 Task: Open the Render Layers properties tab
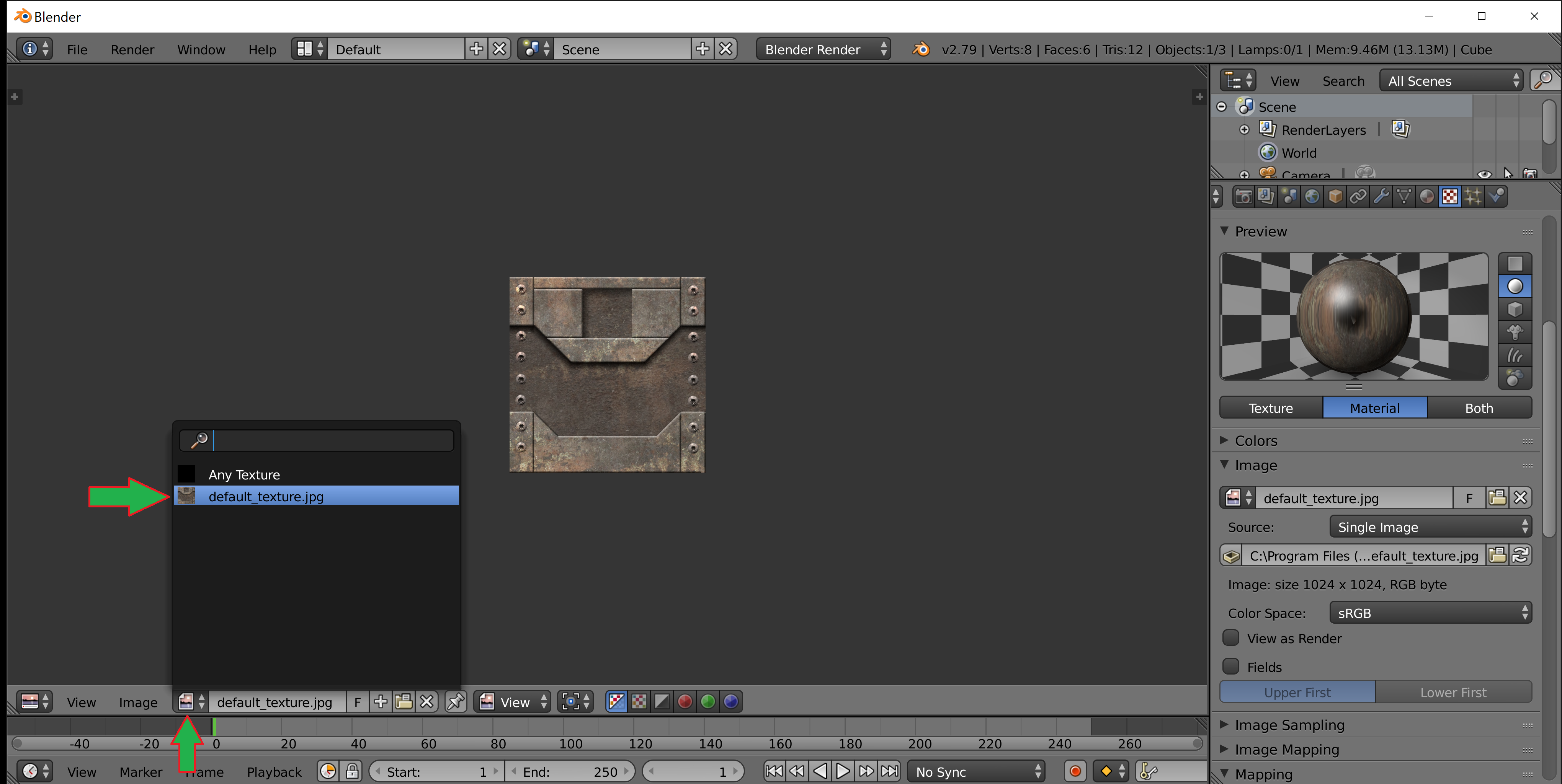[x=1266, y=196]
